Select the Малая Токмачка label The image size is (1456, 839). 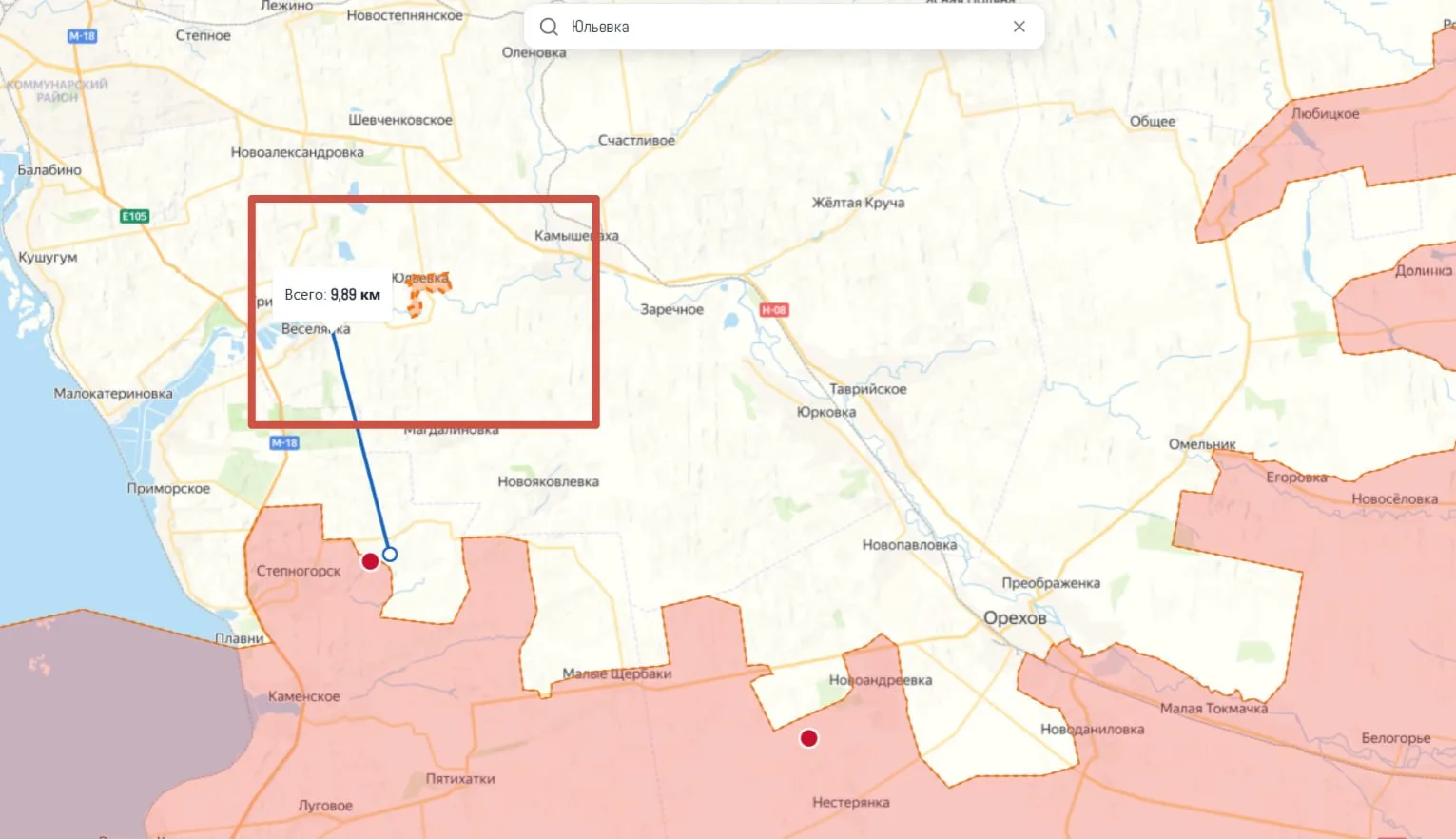[1213, 709]
